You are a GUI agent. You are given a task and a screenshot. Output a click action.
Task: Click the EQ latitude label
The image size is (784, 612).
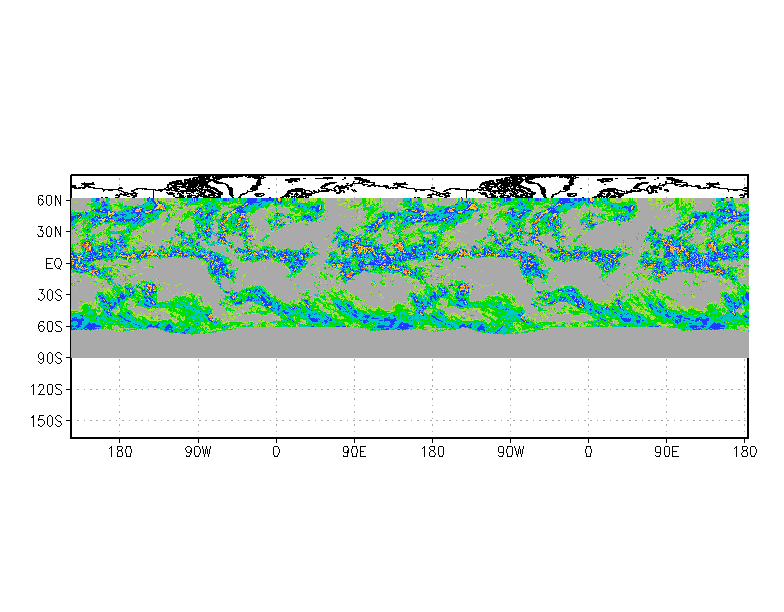54,264
